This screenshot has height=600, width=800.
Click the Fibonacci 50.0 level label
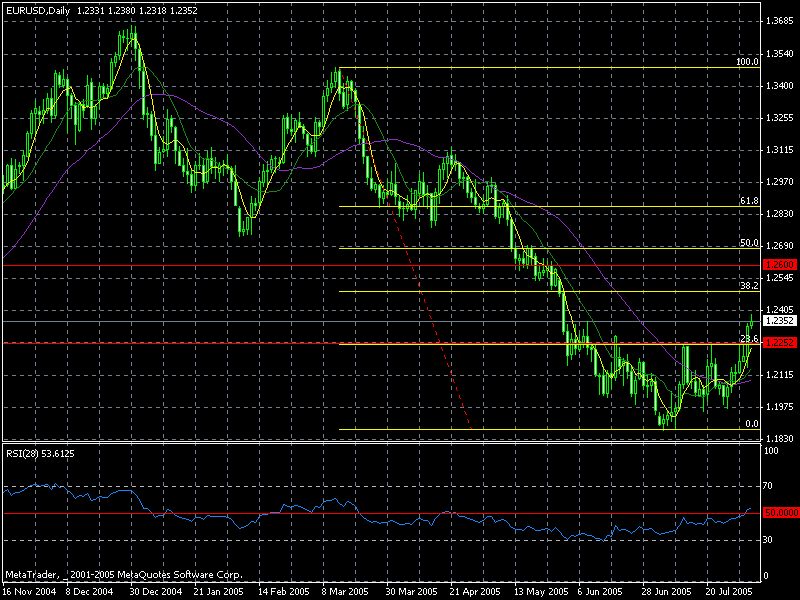(x=749, y=243)
